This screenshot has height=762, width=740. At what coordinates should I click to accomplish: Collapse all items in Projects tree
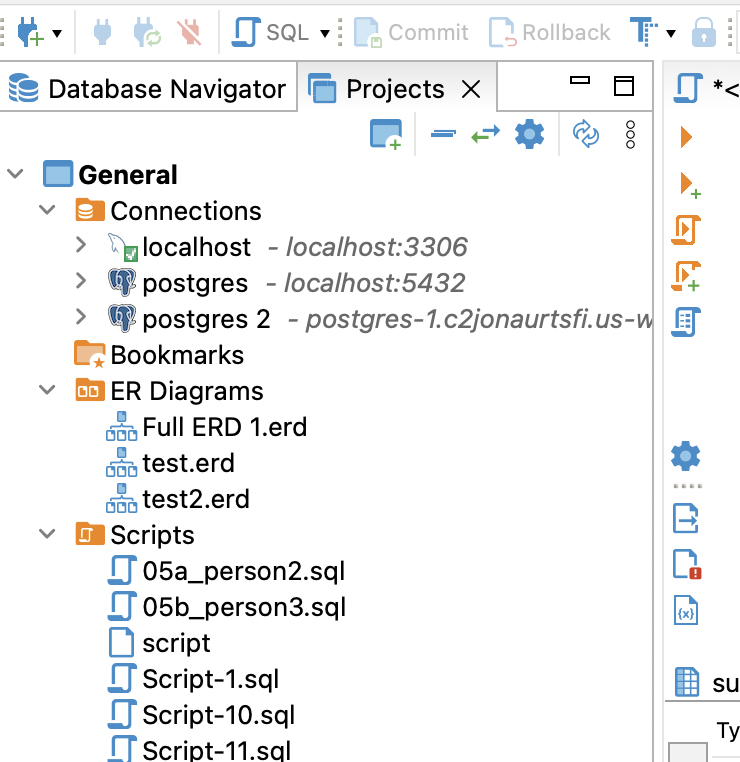443,134
